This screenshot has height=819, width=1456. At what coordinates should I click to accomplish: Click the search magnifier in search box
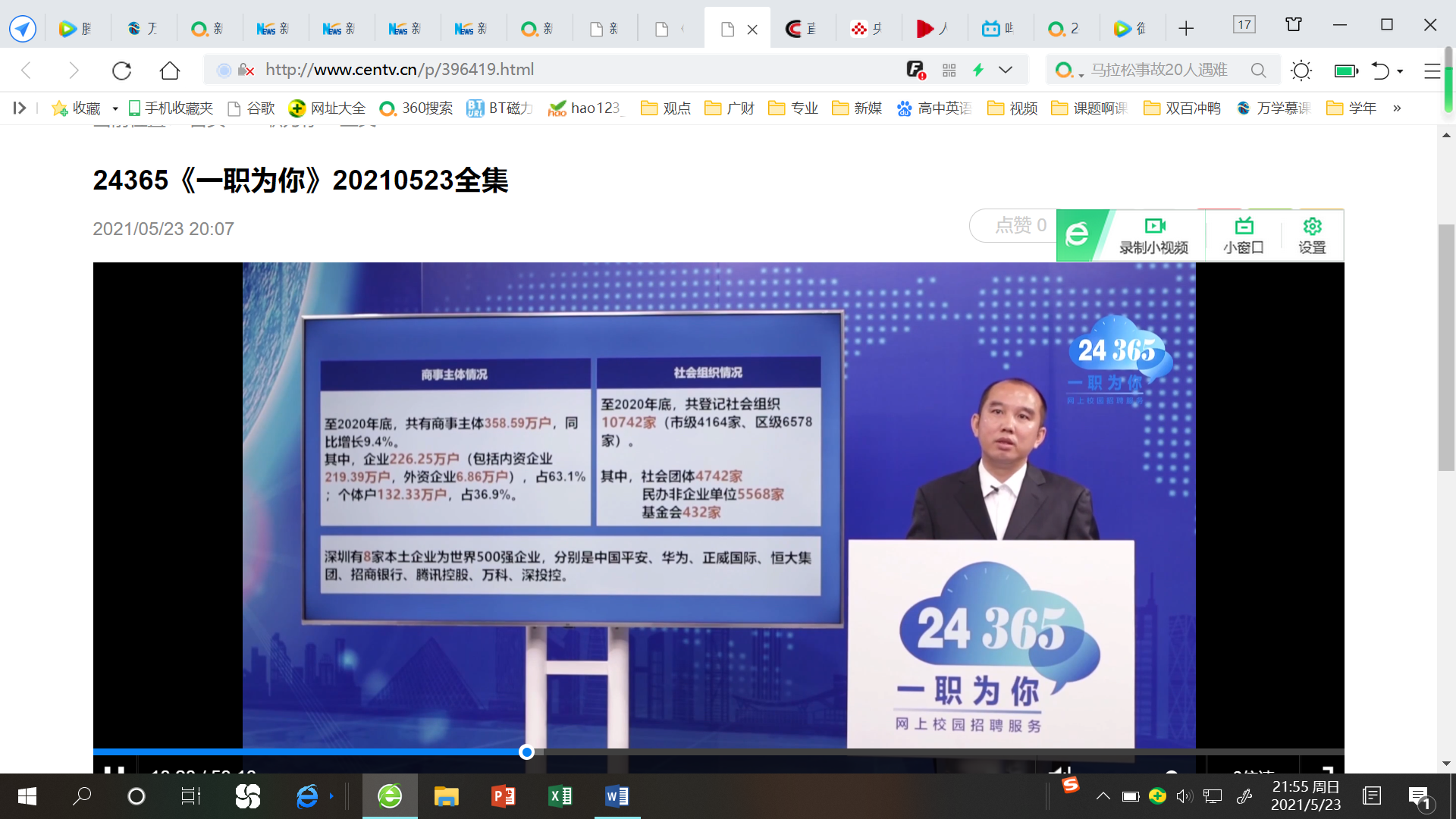click(1258, 71)
